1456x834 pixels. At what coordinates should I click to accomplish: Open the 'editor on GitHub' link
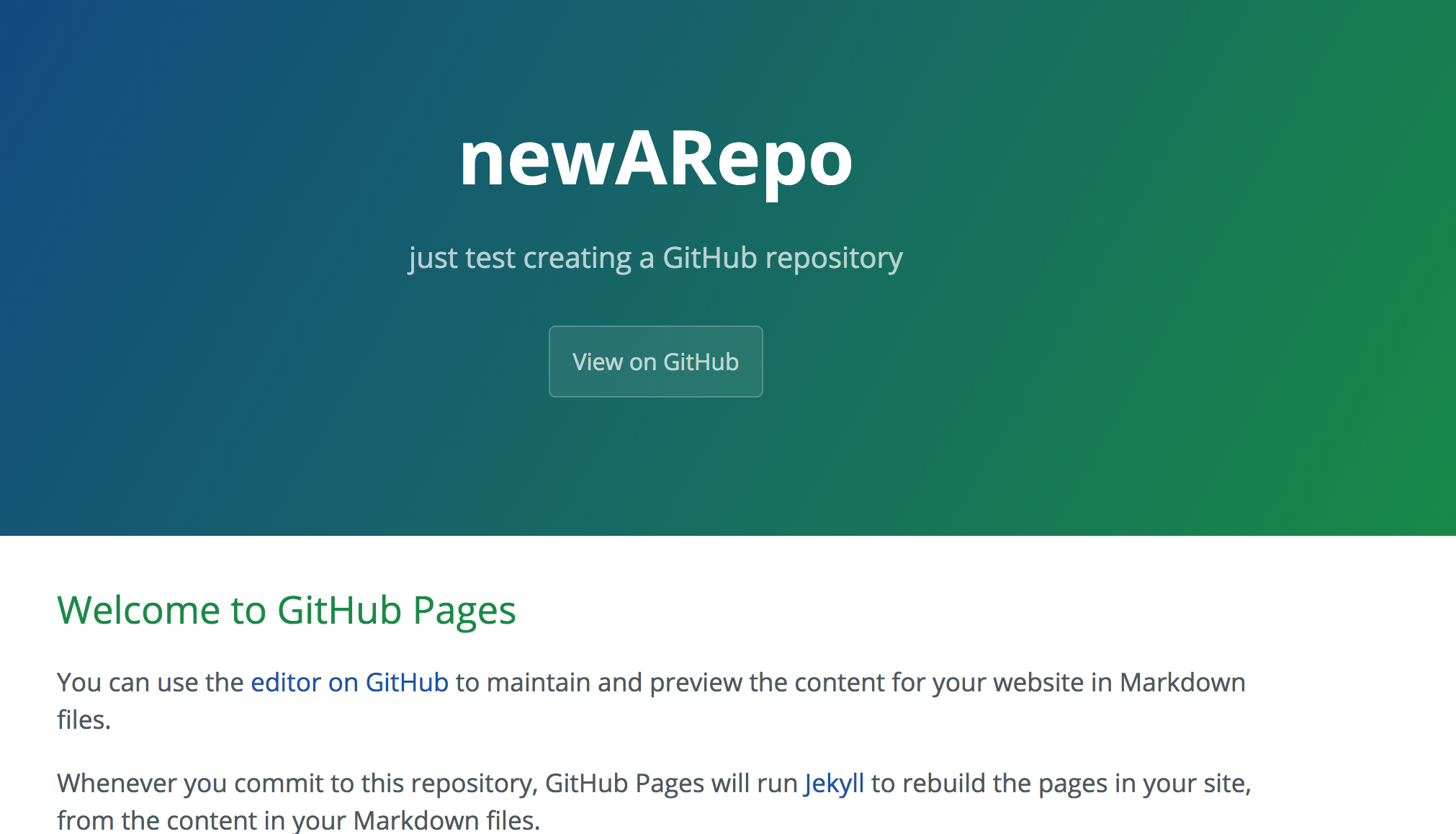(349, 682)
